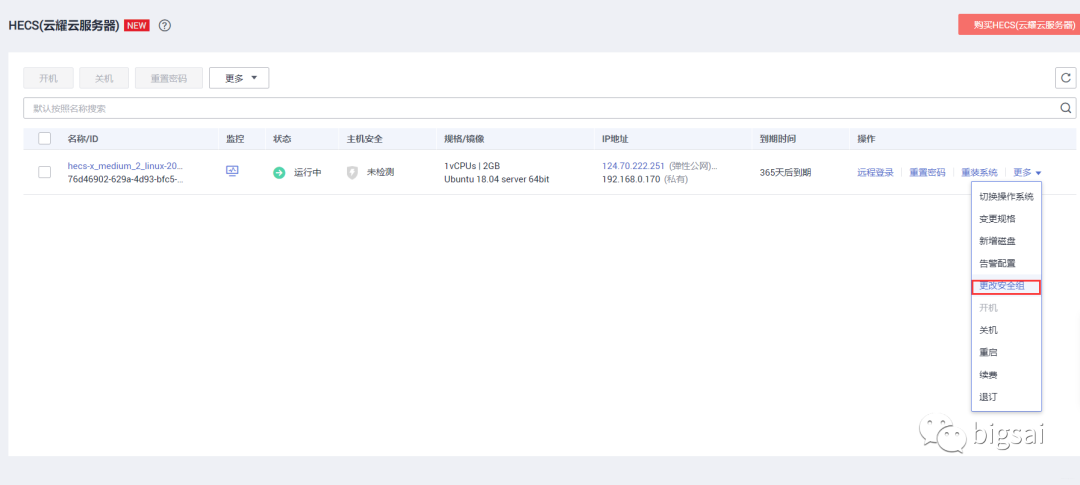Open the monitoring chart icon
The height and width of the screenshot is (485, 1080).
point(232,171)
